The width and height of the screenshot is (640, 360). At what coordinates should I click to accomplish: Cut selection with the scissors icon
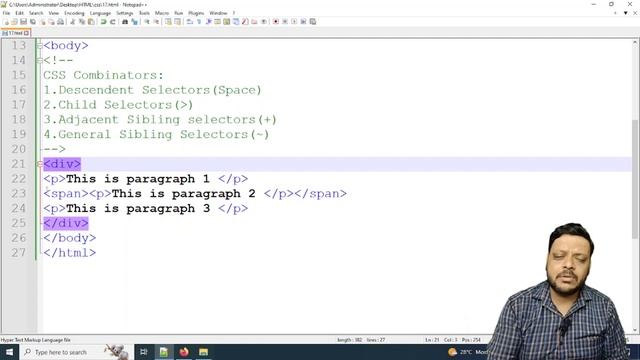click(x=73, y=22)
